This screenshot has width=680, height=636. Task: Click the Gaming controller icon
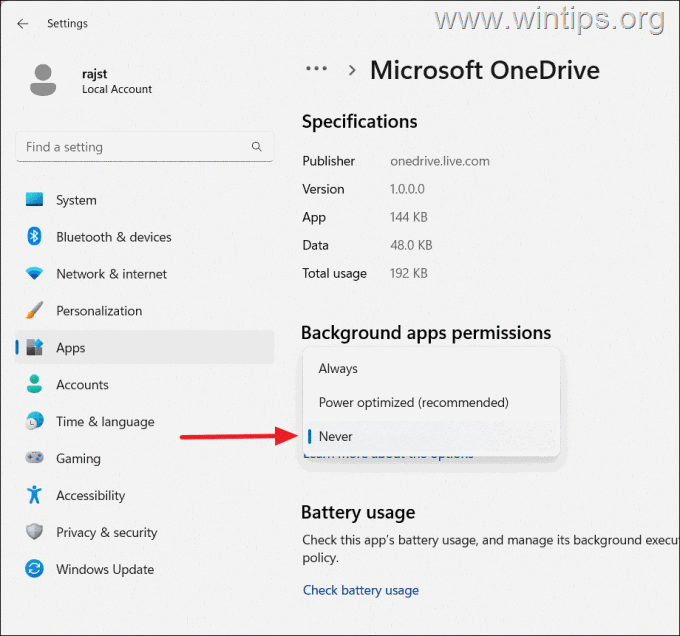pyautogui.click(x=34, y=457)
